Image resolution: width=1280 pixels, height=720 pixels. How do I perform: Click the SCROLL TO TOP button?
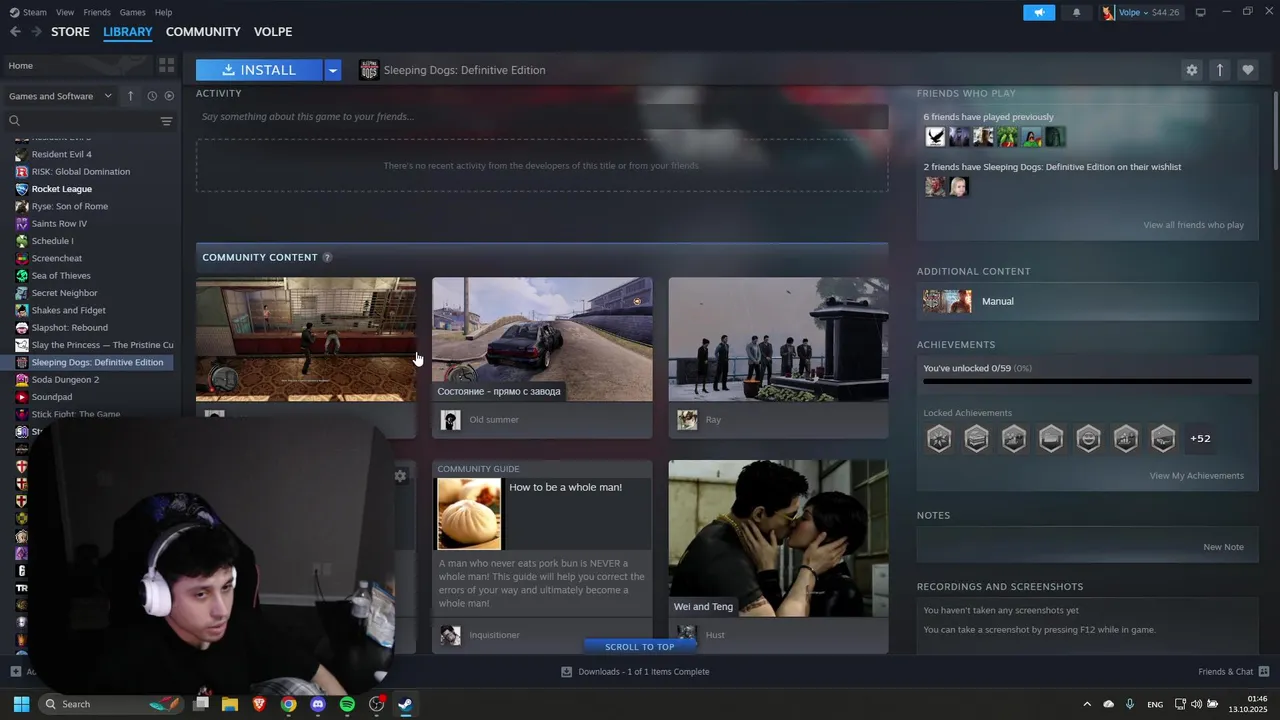click(640, 647)
